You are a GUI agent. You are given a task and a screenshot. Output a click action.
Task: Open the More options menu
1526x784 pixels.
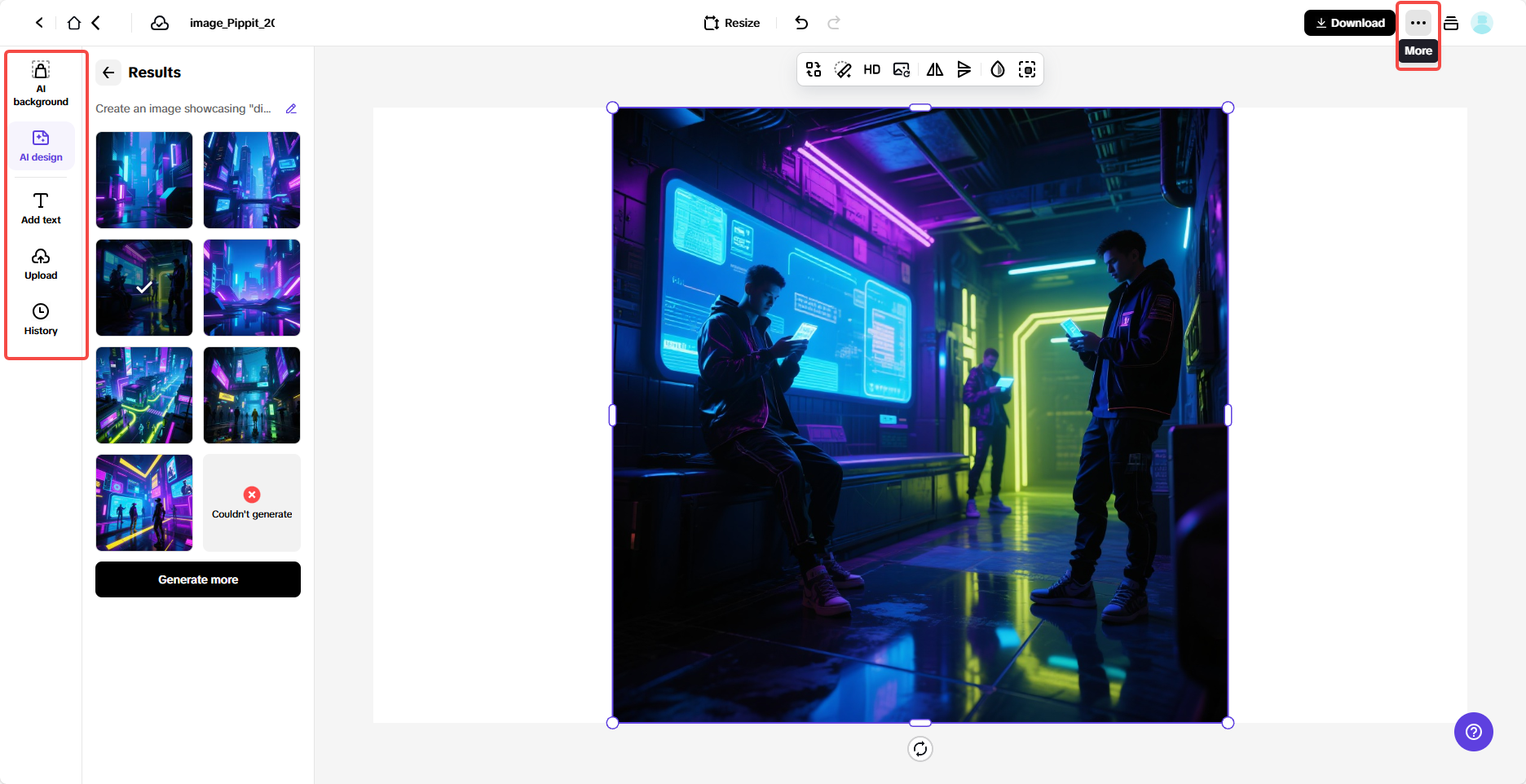click(1418, 23)
